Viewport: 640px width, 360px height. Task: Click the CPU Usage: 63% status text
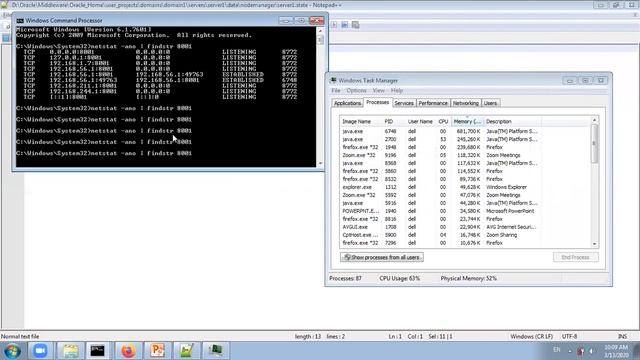(400, 278)
